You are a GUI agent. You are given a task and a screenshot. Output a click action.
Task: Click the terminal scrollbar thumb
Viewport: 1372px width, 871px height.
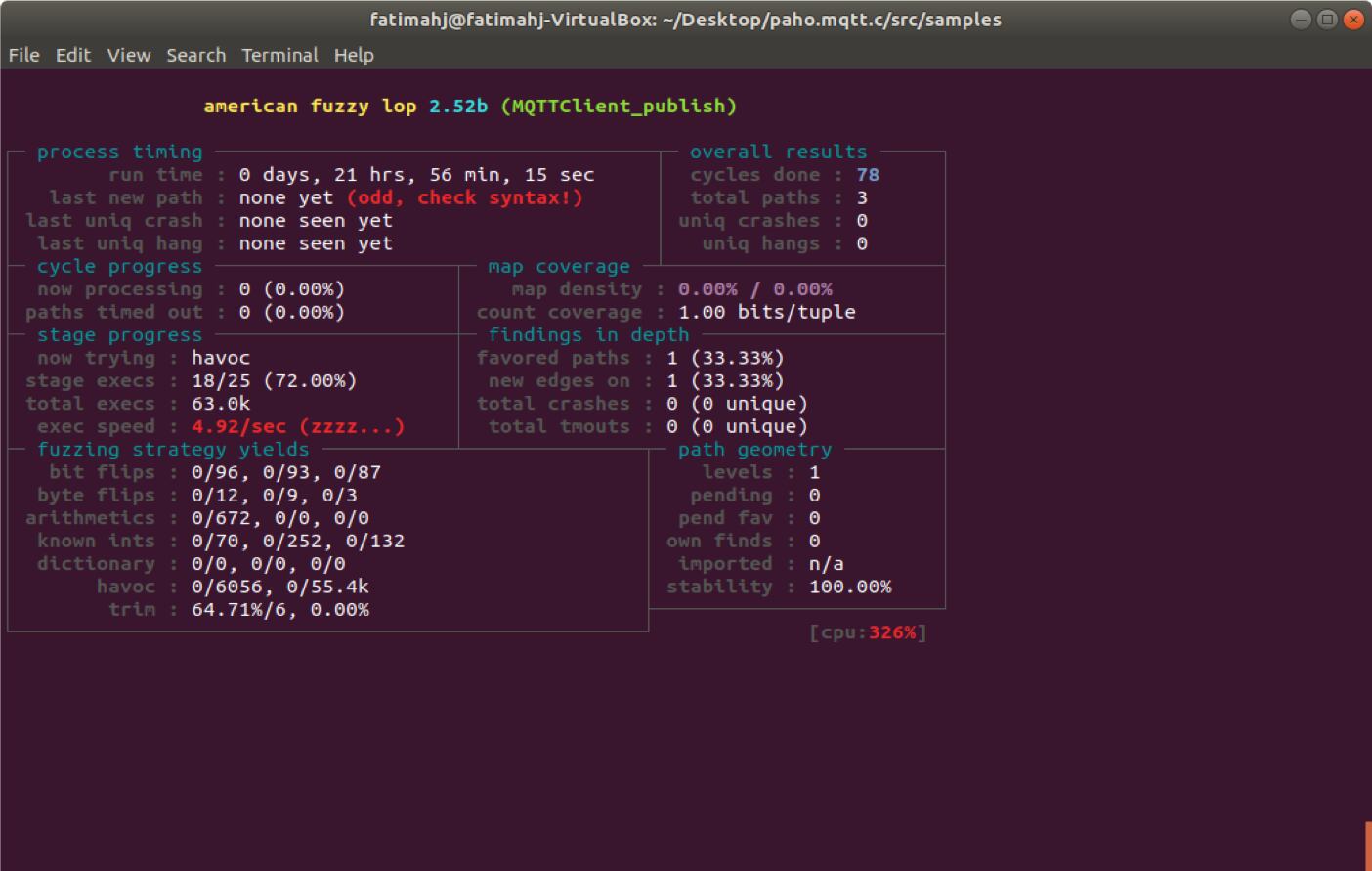tap(1368, 846)
